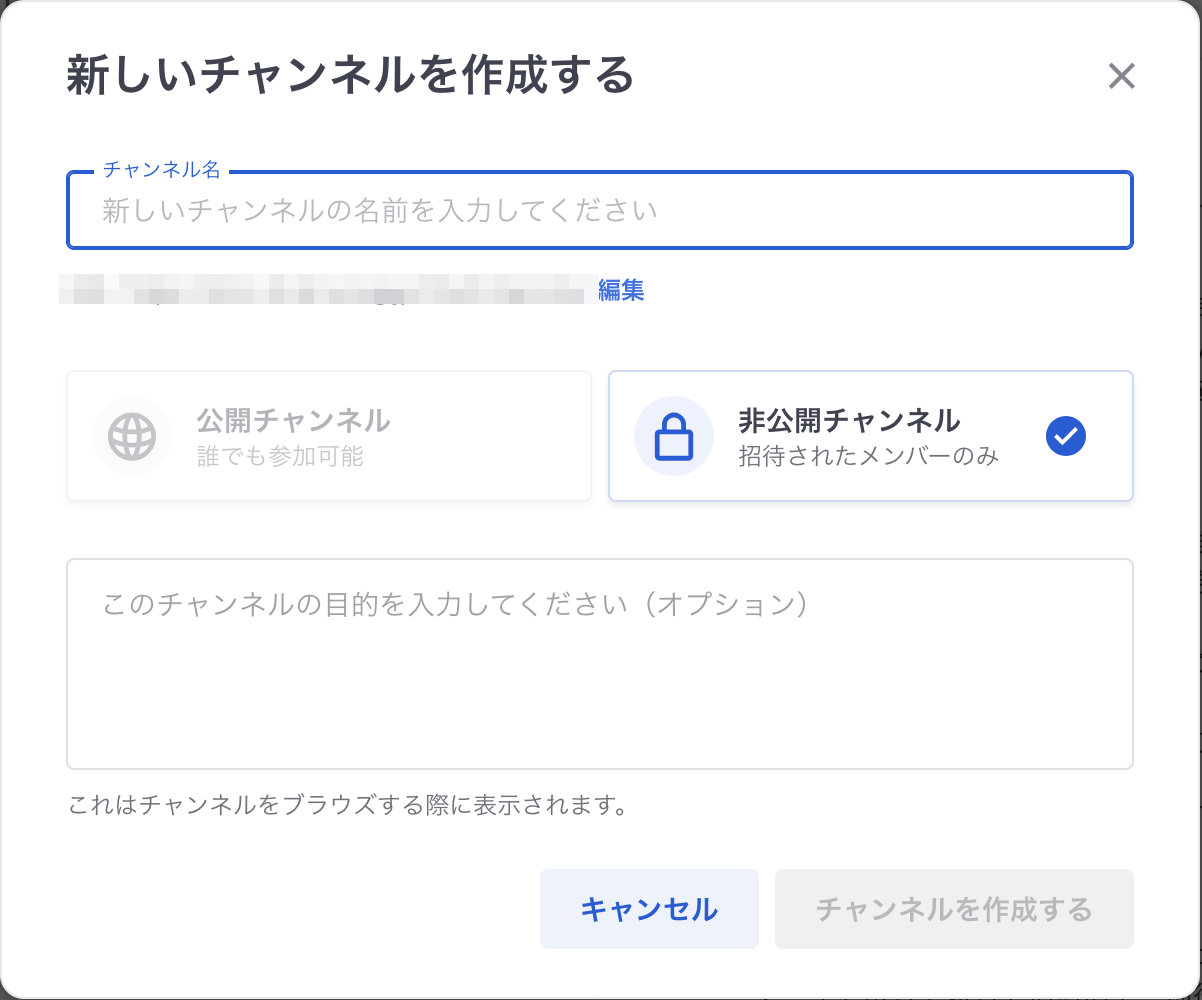This screenshot has width=1202, height=1000.
Task: Click the lock icon for private channel
Action: (673, 436)
